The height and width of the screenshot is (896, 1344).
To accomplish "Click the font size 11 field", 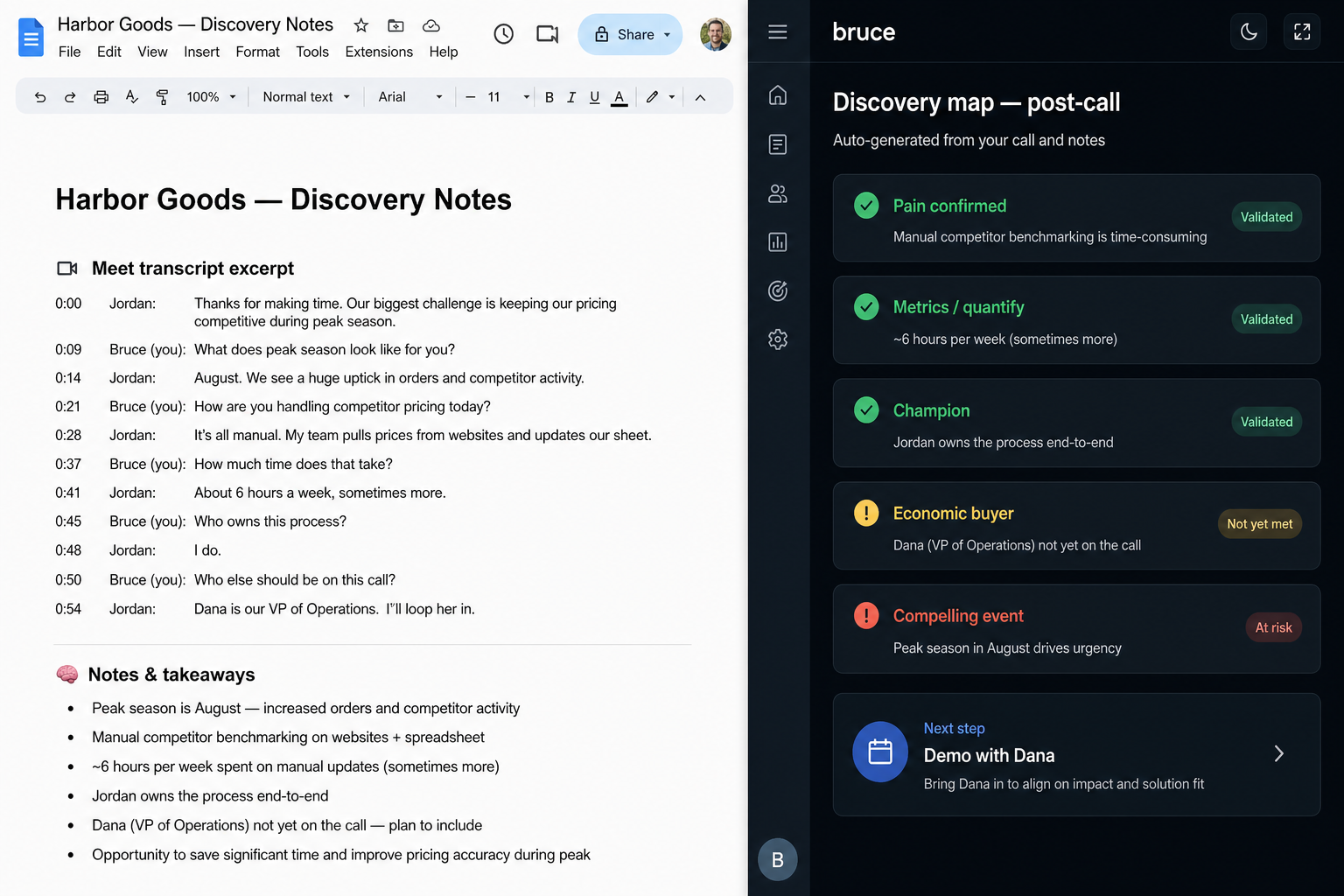I will (494, 97).
